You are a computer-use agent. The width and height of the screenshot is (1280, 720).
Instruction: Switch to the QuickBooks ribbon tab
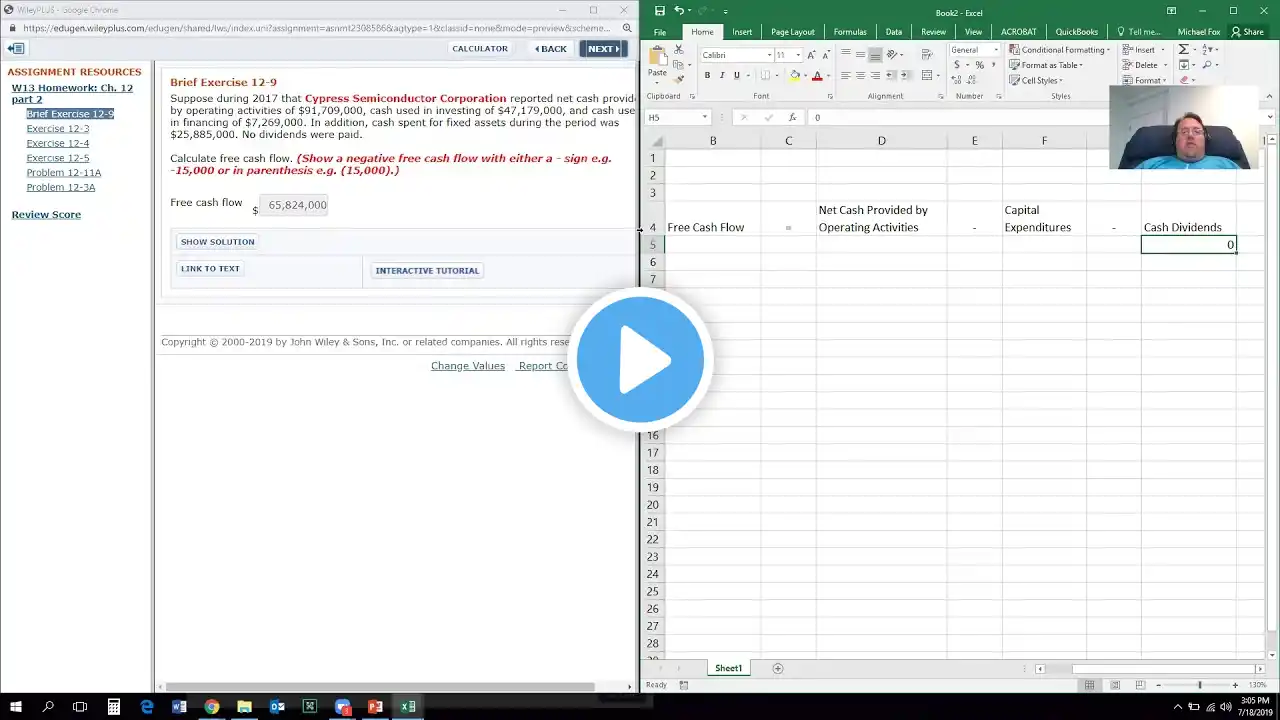(x=1076, y=32)
